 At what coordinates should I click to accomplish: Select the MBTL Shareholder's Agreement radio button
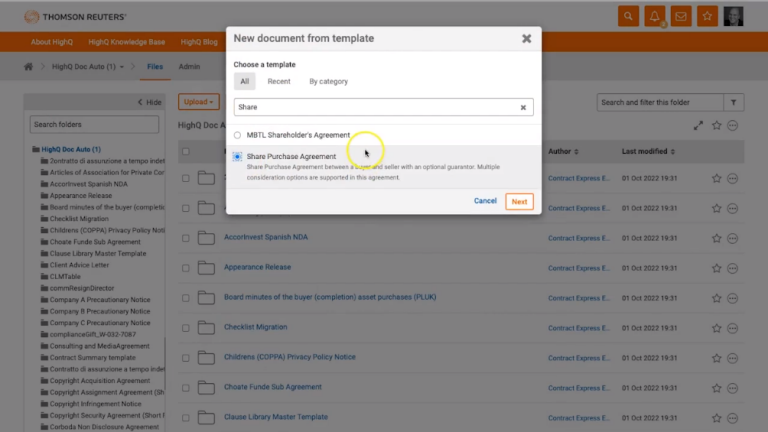coord(237,135)
